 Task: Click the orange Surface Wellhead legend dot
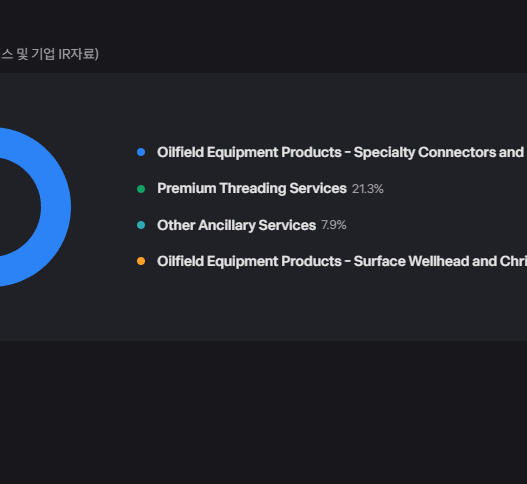click(141, 261)
